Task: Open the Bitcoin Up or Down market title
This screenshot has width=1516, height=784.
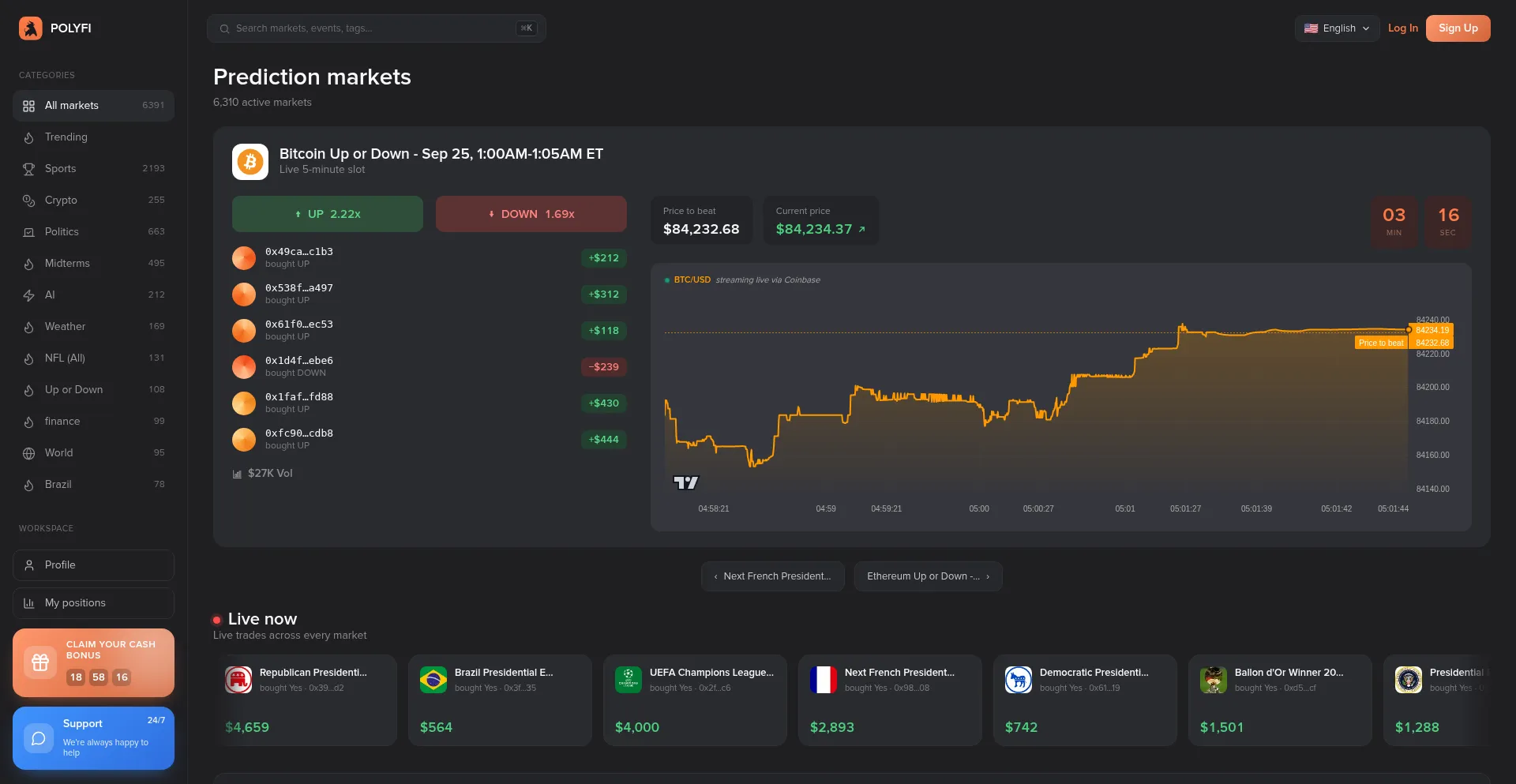Action: [x=441, y=154]
